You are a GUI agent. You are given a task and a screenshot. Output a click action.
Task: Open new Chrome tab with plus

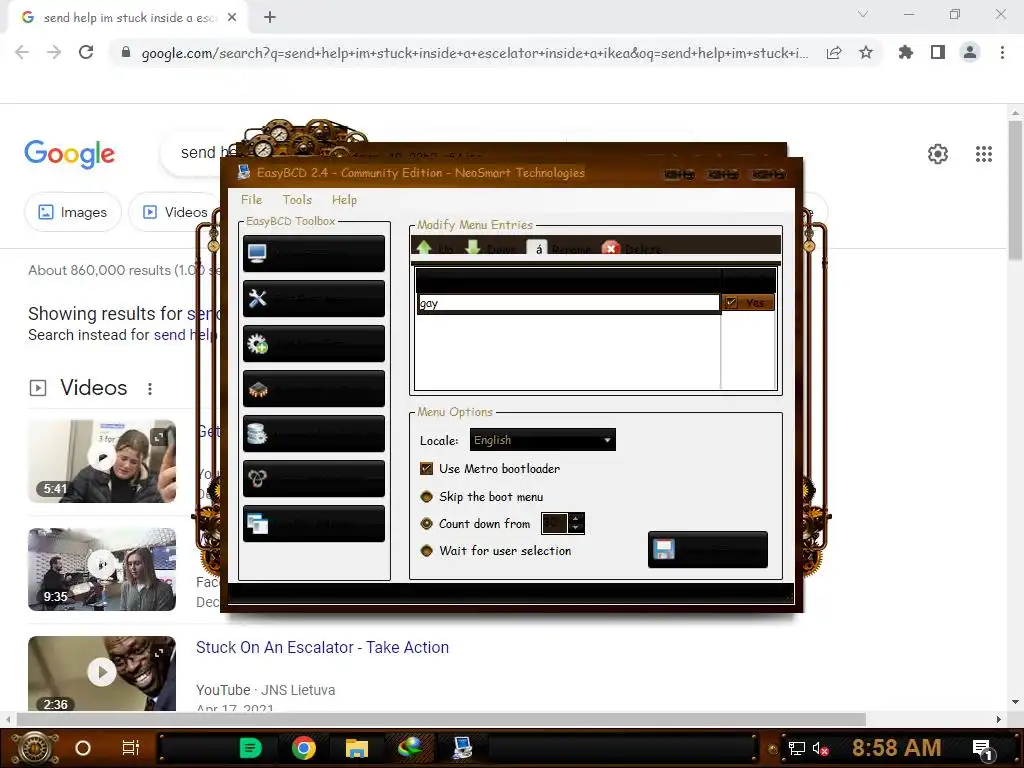pos(270,18)
